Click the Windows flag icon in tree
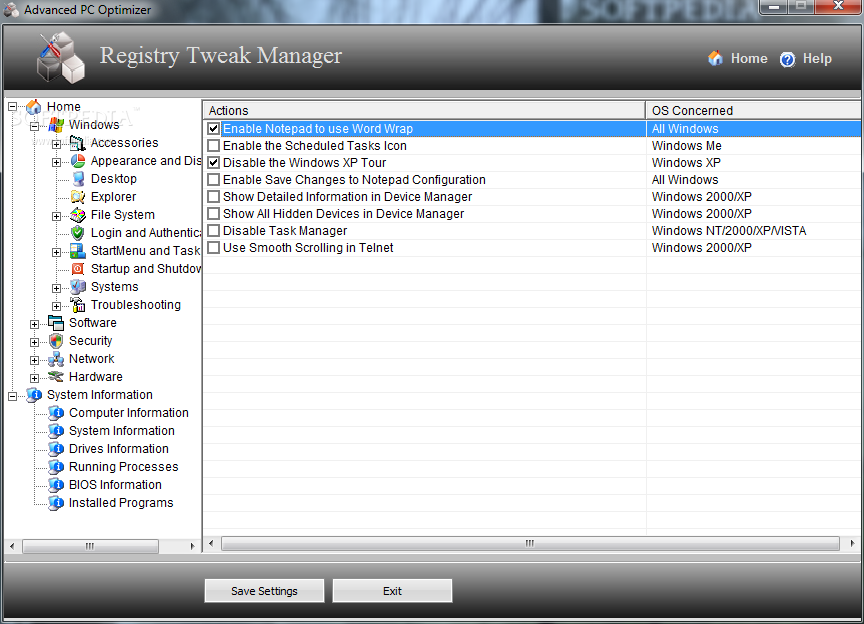 coord(56,125)
